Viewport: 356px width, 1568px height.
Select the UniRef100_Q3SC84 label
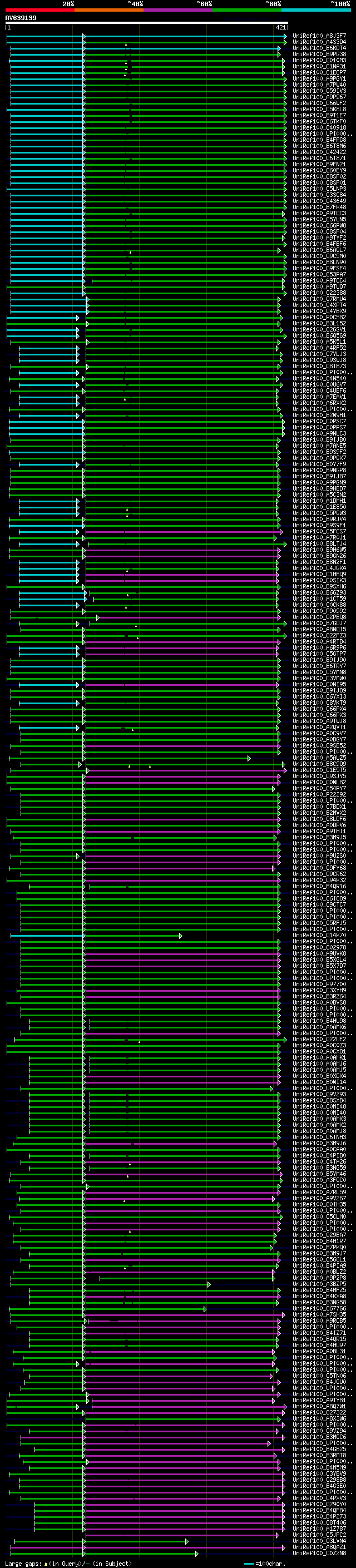[x=319, y=195]
